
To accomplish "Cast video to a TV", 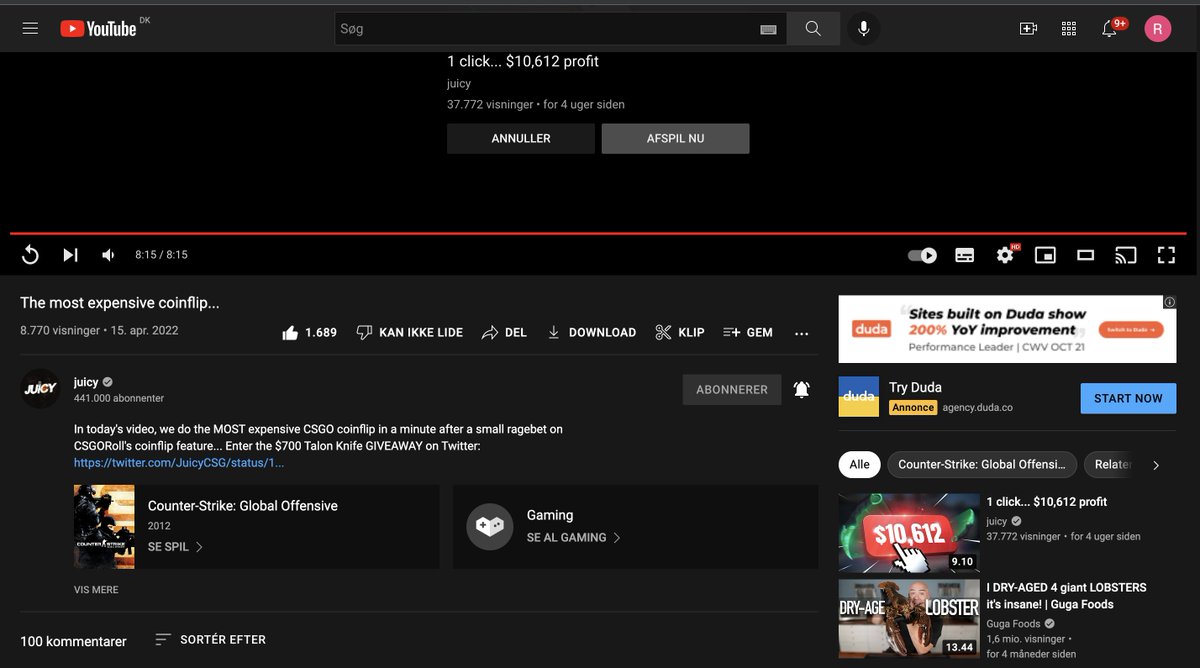I will tap(1126, 255).
